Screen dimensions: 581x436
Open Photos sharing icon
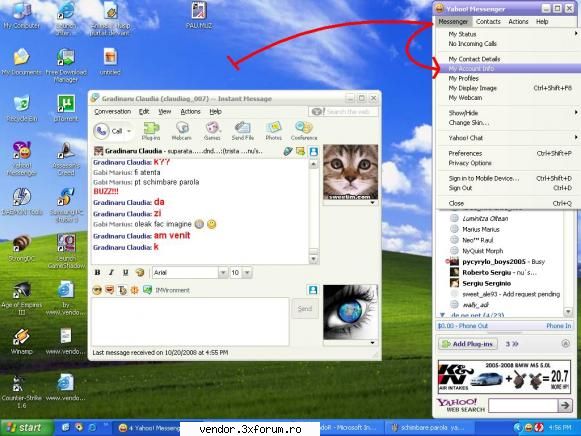[273, 131]
